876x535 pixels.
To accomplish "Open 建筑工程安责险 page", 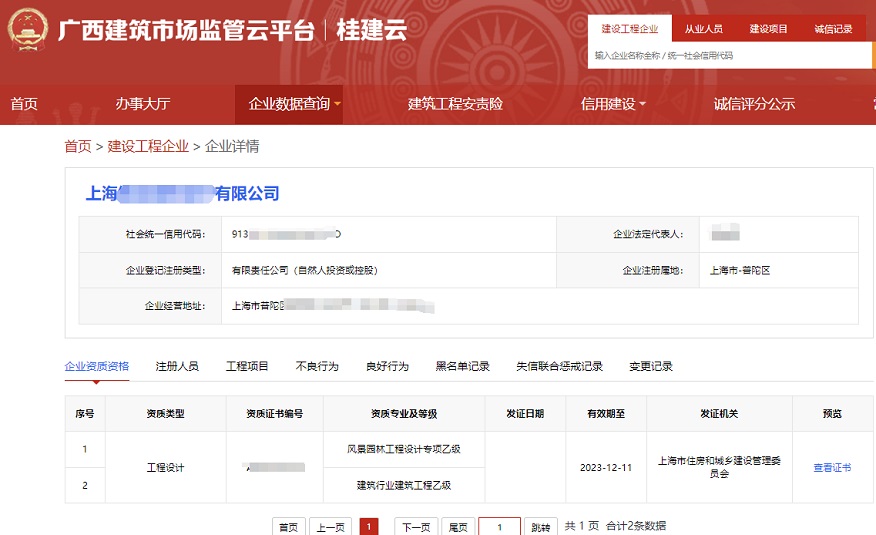I will 455,104.
